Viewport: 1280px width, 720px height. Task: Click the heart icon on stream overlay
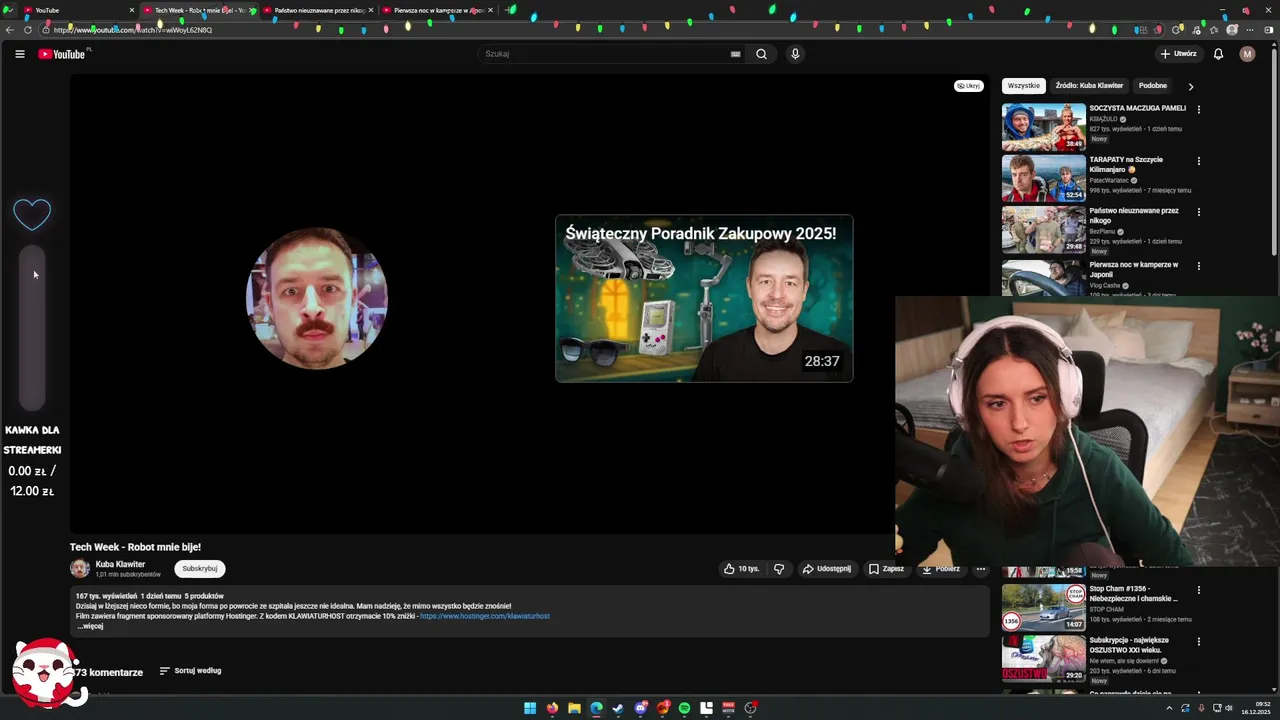click(x=32, y=213)
